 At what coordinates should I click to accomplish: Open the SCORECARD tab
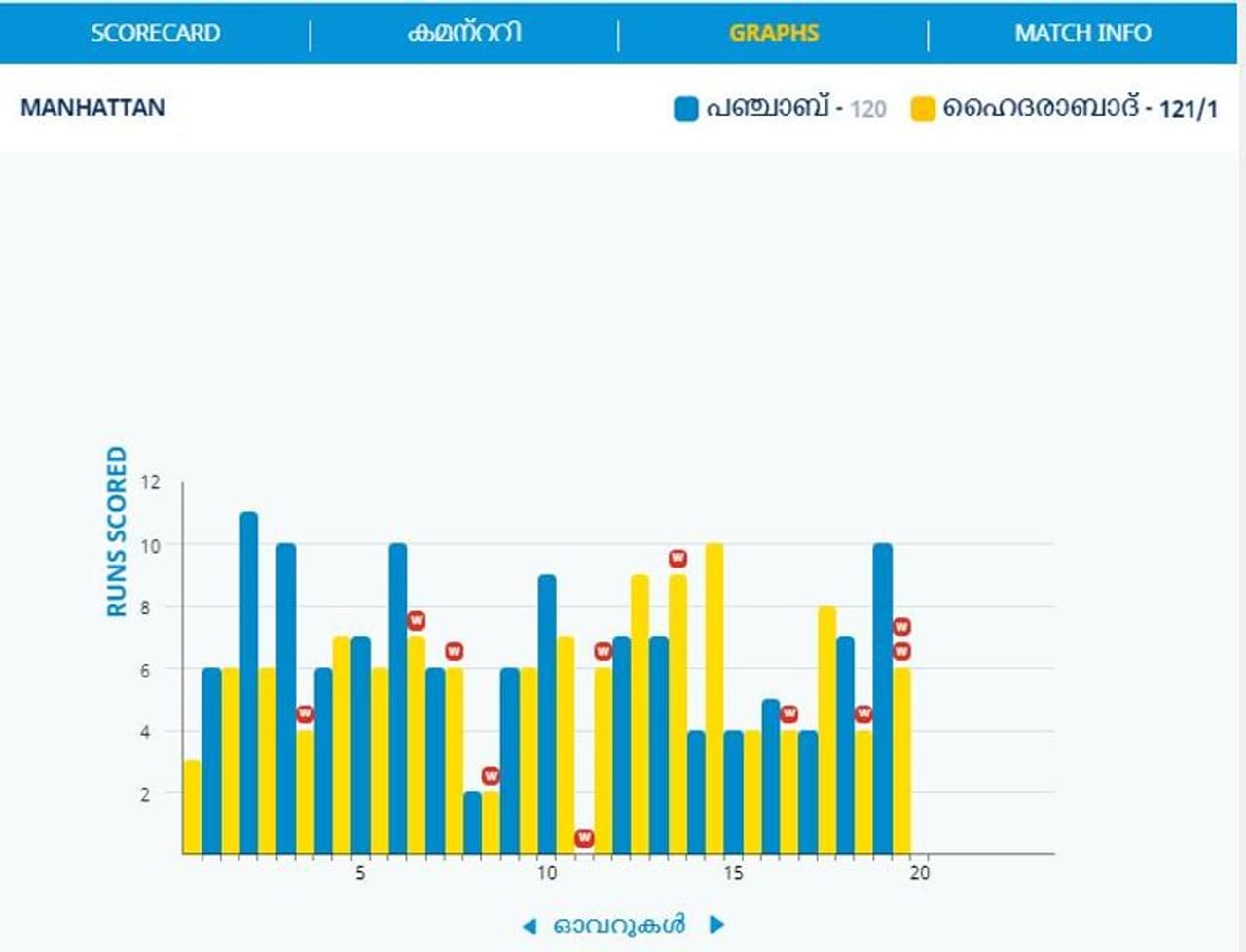click(x=155, y=33)
